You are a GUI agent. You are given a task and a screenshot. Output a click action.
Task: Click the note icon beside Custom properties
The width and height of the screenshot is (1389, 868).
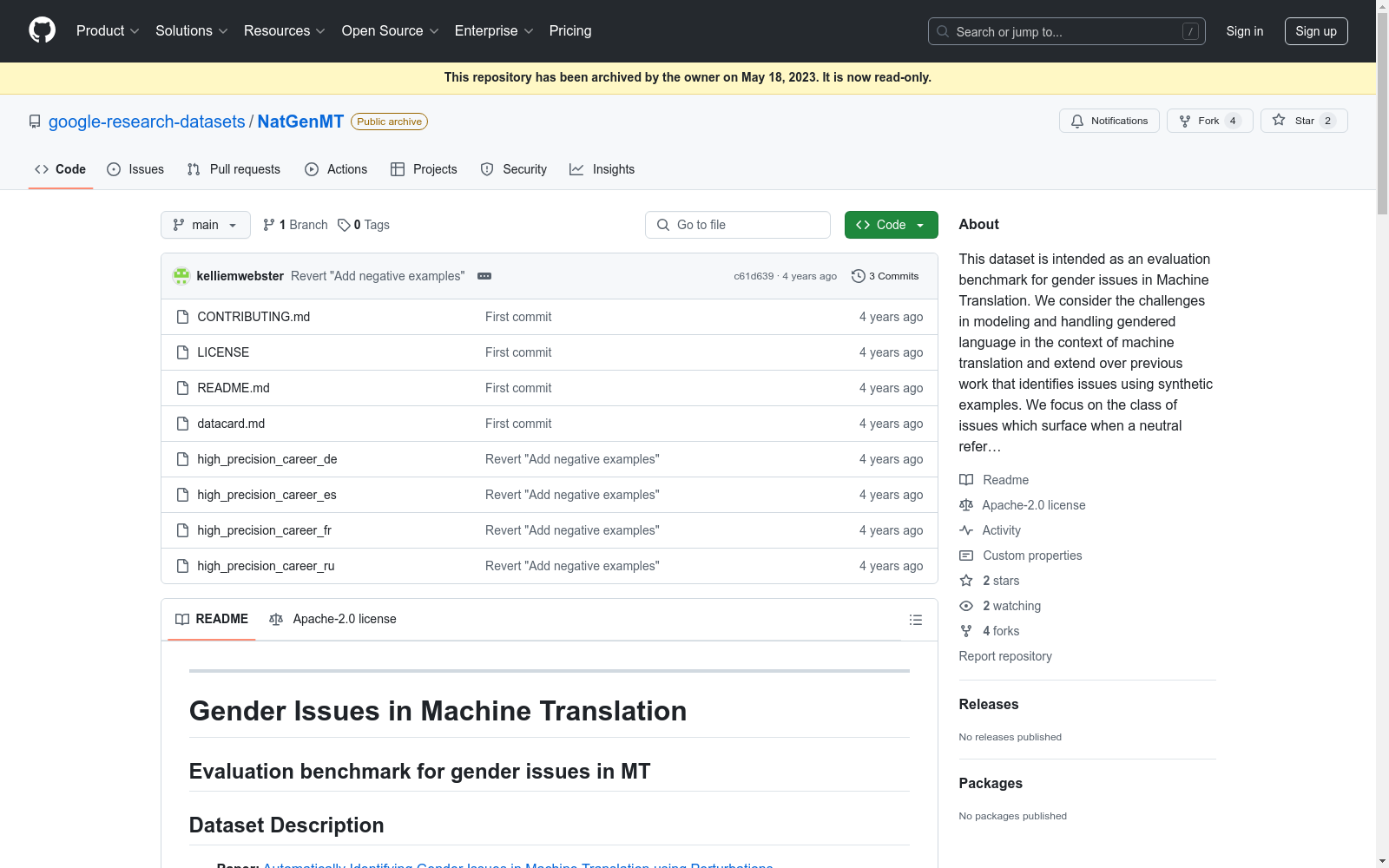pos(966,556)
